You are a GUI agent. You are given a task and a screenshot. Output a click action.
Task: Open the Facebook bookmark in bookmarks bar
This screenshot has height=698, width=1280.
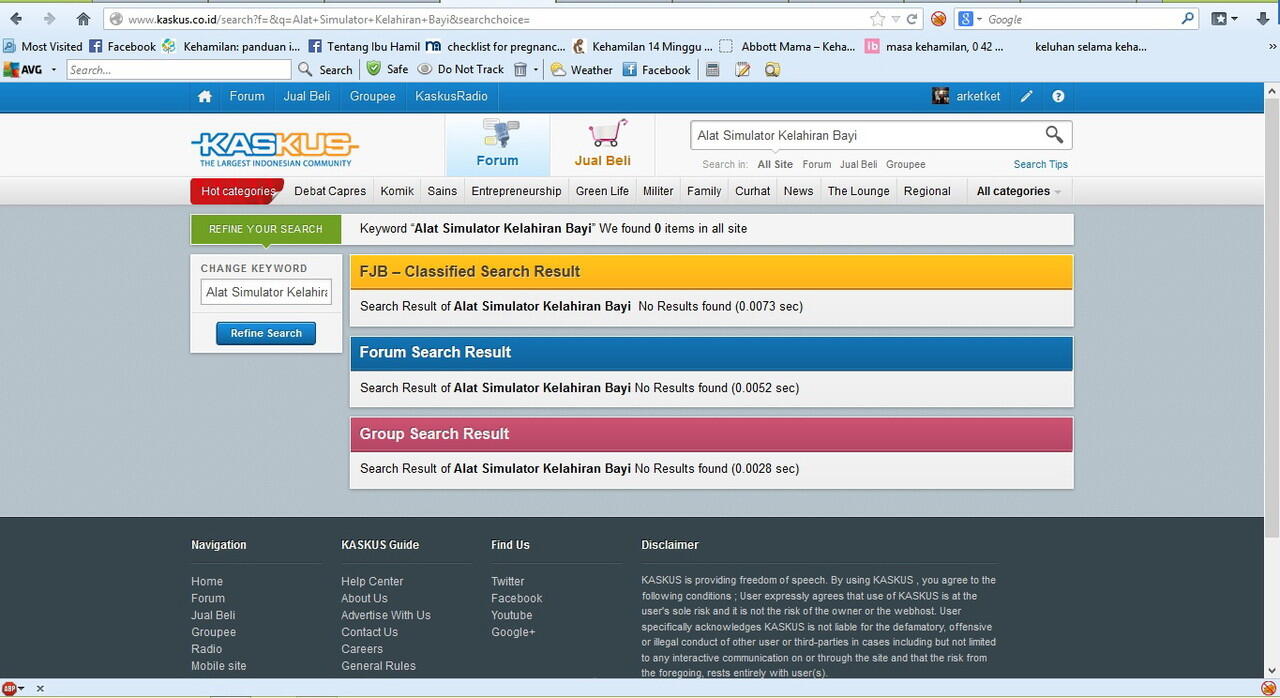[x=122, y=46]
